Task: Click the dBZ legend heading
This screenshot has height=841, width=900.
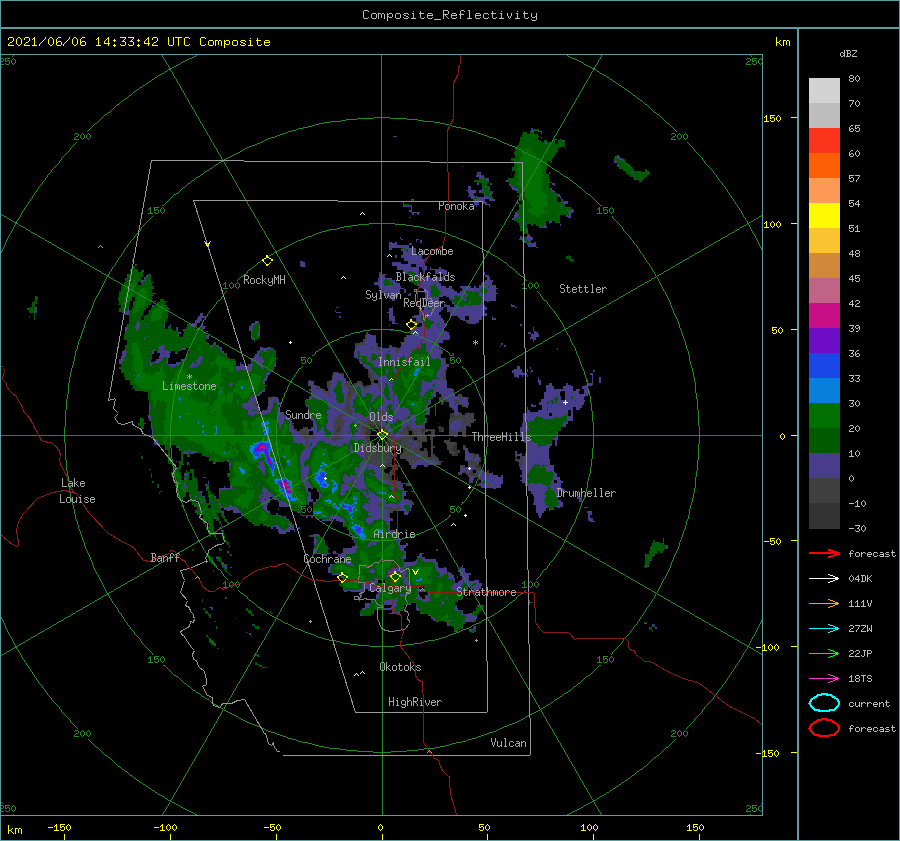Action: 848,53
